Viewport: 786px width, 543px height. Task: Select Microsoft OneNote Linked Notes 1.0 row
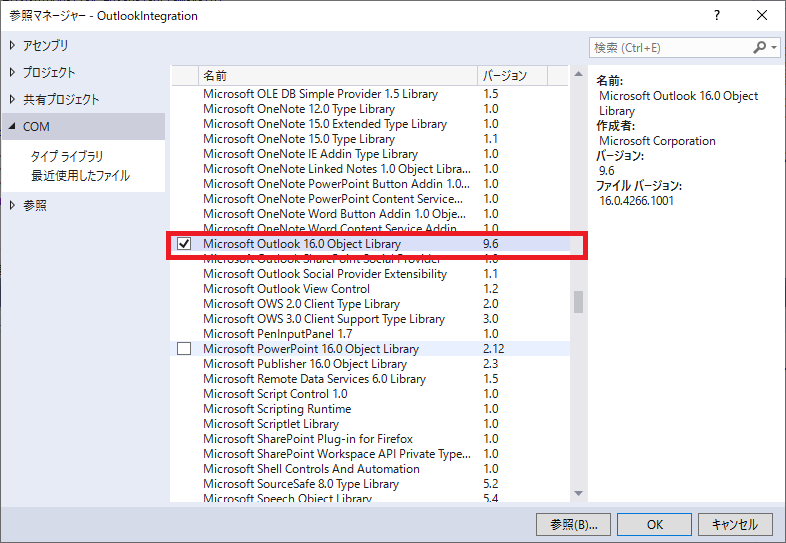370,169
